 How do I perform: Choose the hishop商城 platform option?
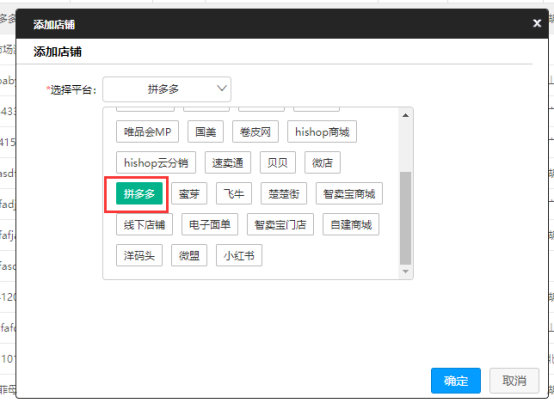click(322, 132)
